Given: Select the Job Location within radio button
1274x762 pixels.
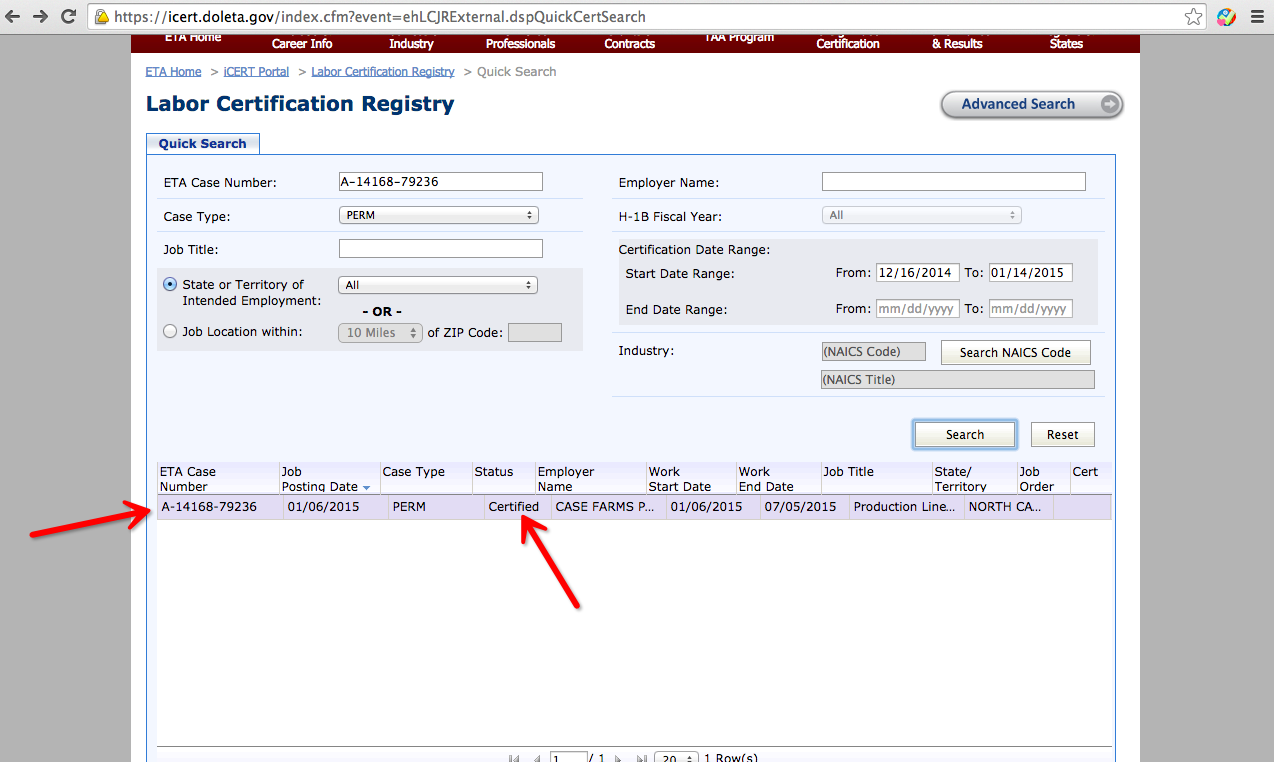Looking at the screenshot, I should [170, 332].
